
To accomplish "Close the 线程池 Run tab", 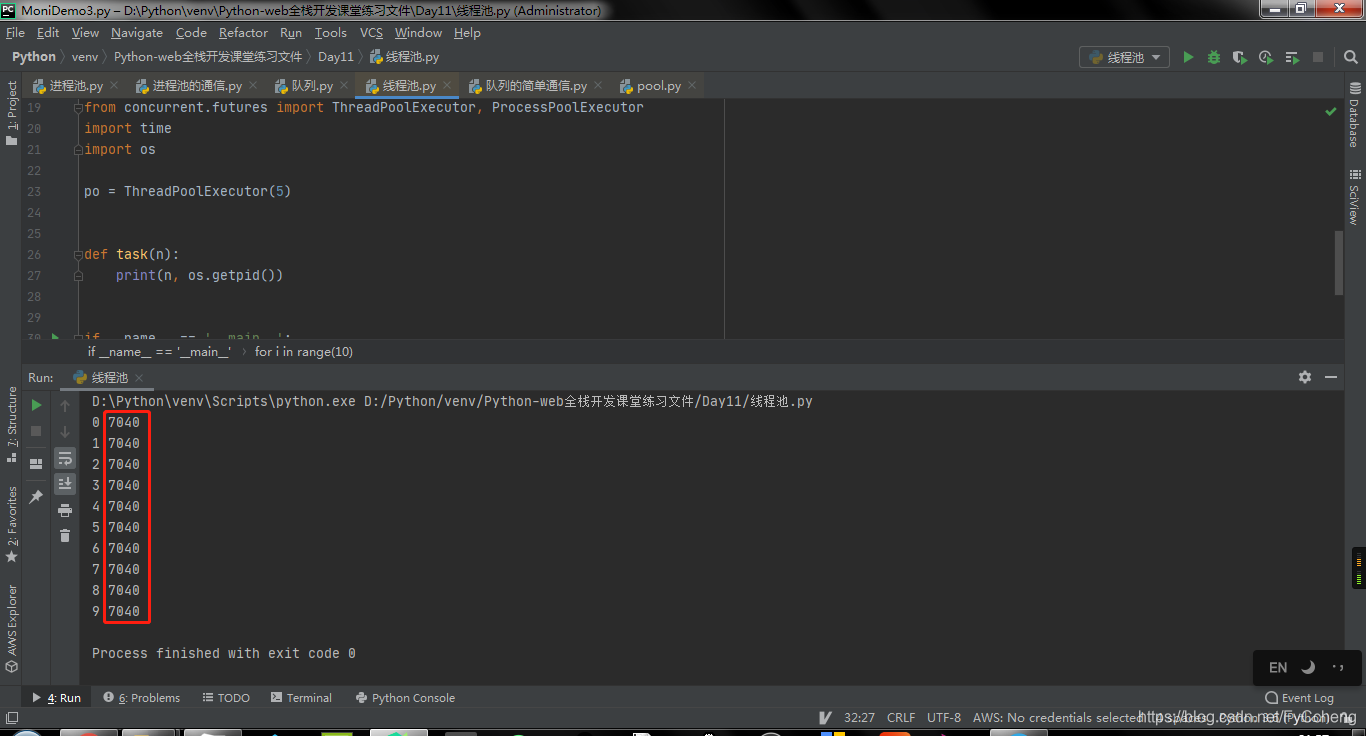I will tap(139, 377).
